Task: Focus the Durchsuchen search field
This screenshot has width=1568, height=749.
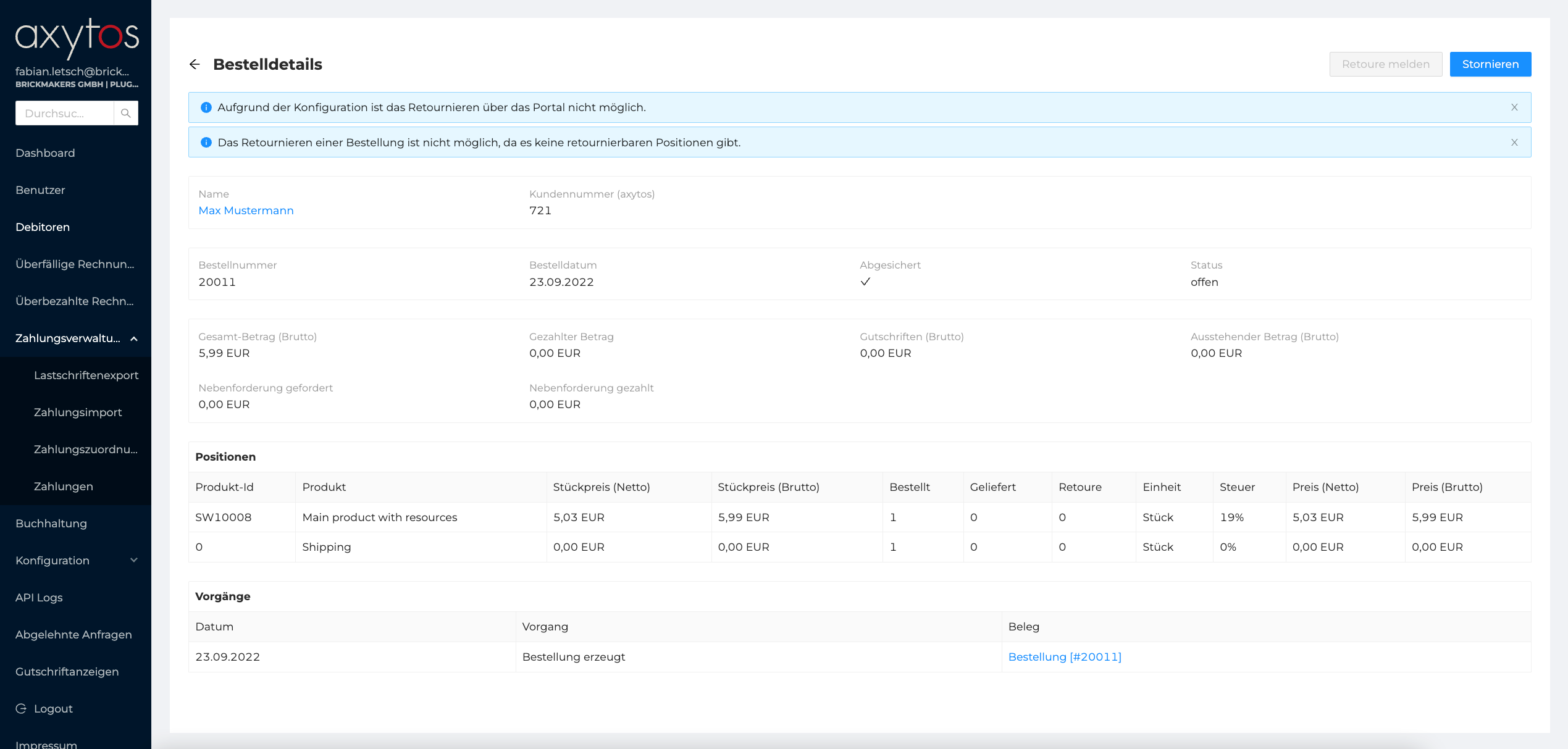Action: (64, 113)
